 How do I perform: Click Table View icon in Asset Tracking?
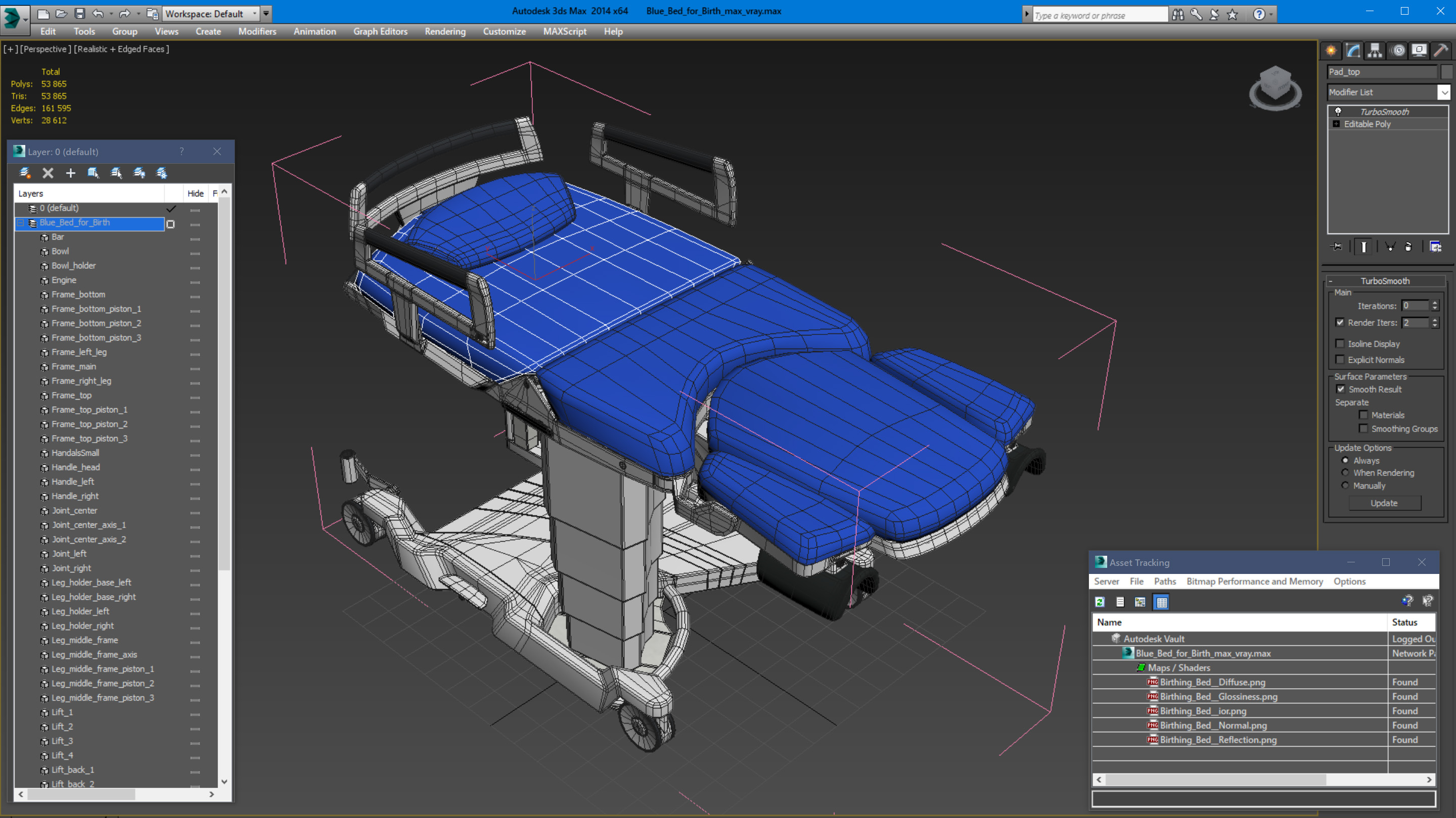point(1162,602)
